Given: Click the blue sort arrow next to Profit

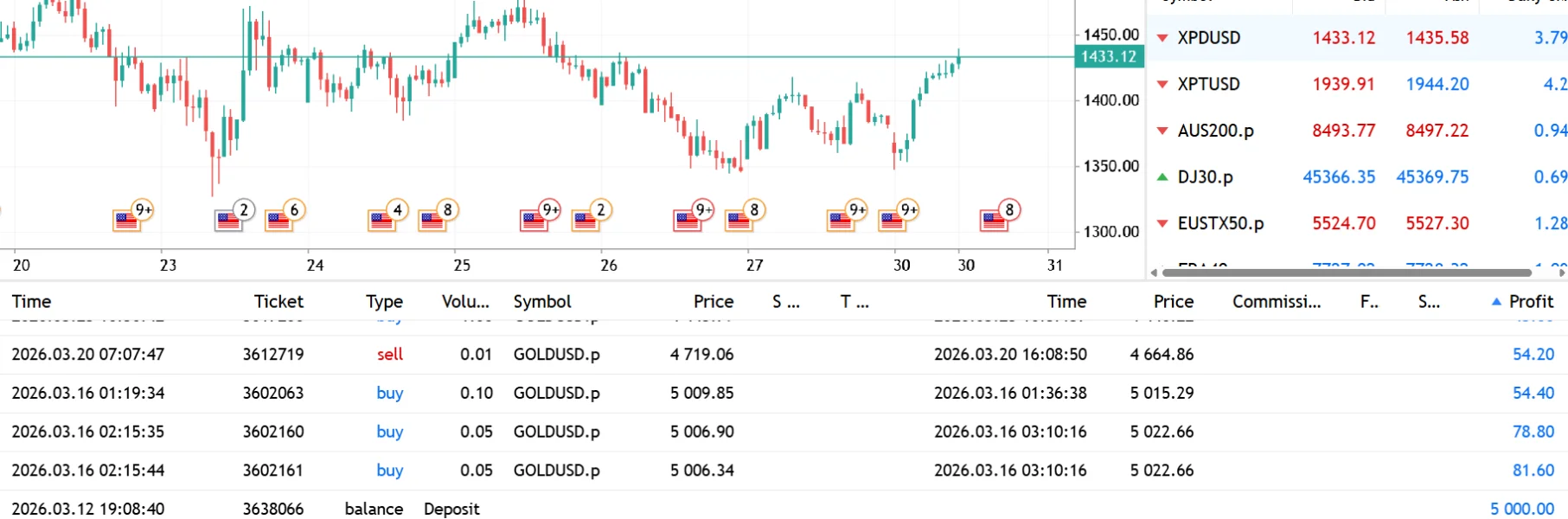Looking at the screenshot, I should [1496, 302].
